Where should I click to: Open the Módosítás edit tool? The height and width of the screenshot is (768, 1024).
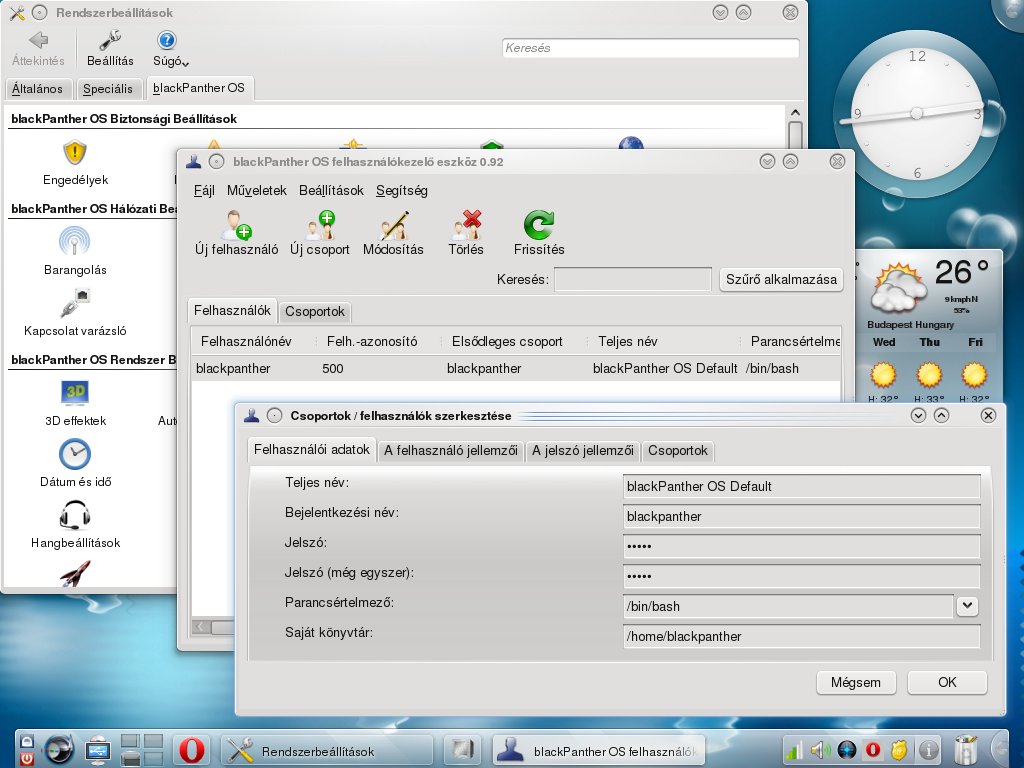394,225
